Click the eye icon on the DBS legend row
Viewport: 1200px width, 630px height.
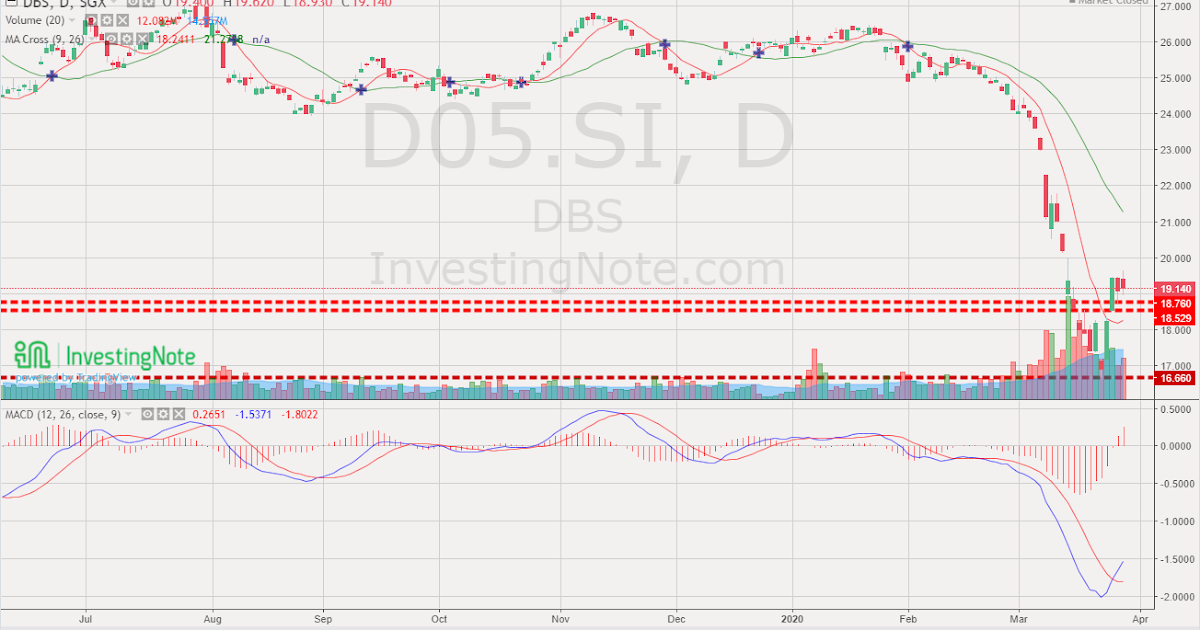[133, 4]
